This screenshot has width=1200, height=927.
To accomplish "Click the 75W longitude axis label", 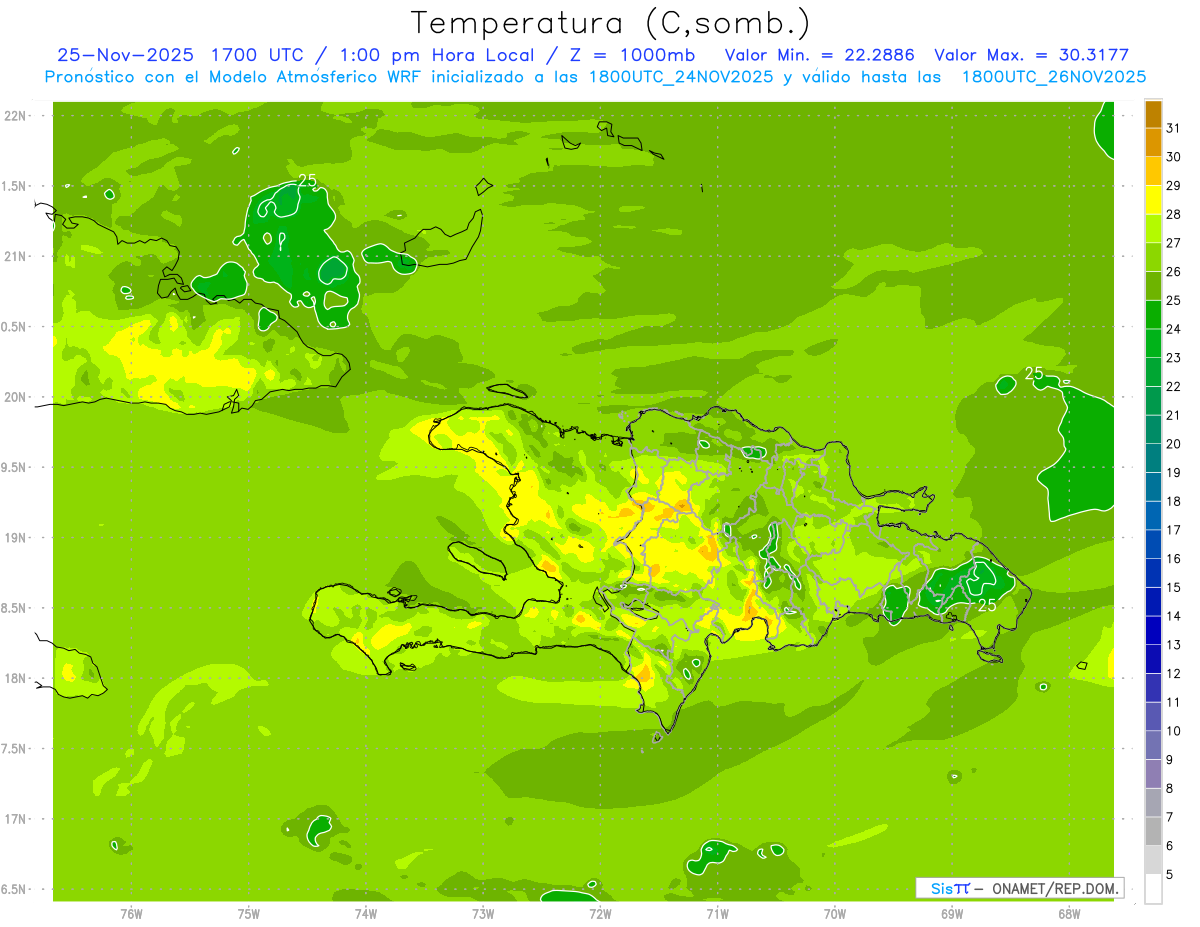I will [x=249, y=913].
